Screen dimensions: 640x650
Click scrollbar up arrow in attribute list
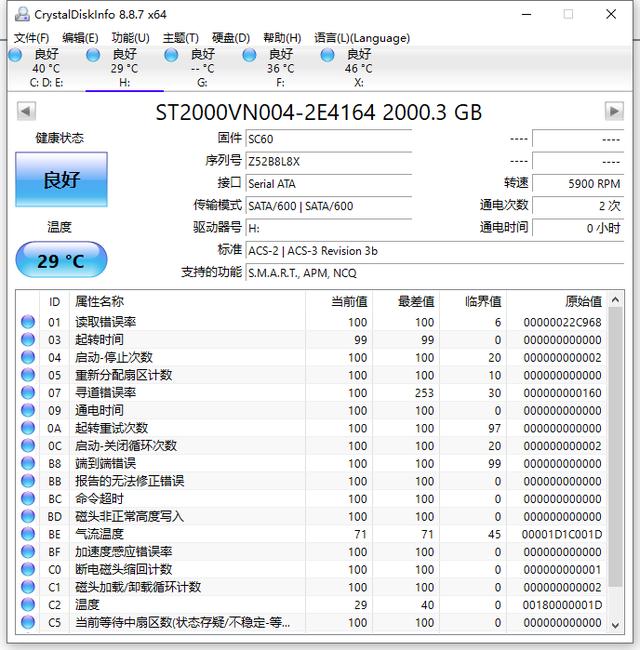(x=616, y=300)
